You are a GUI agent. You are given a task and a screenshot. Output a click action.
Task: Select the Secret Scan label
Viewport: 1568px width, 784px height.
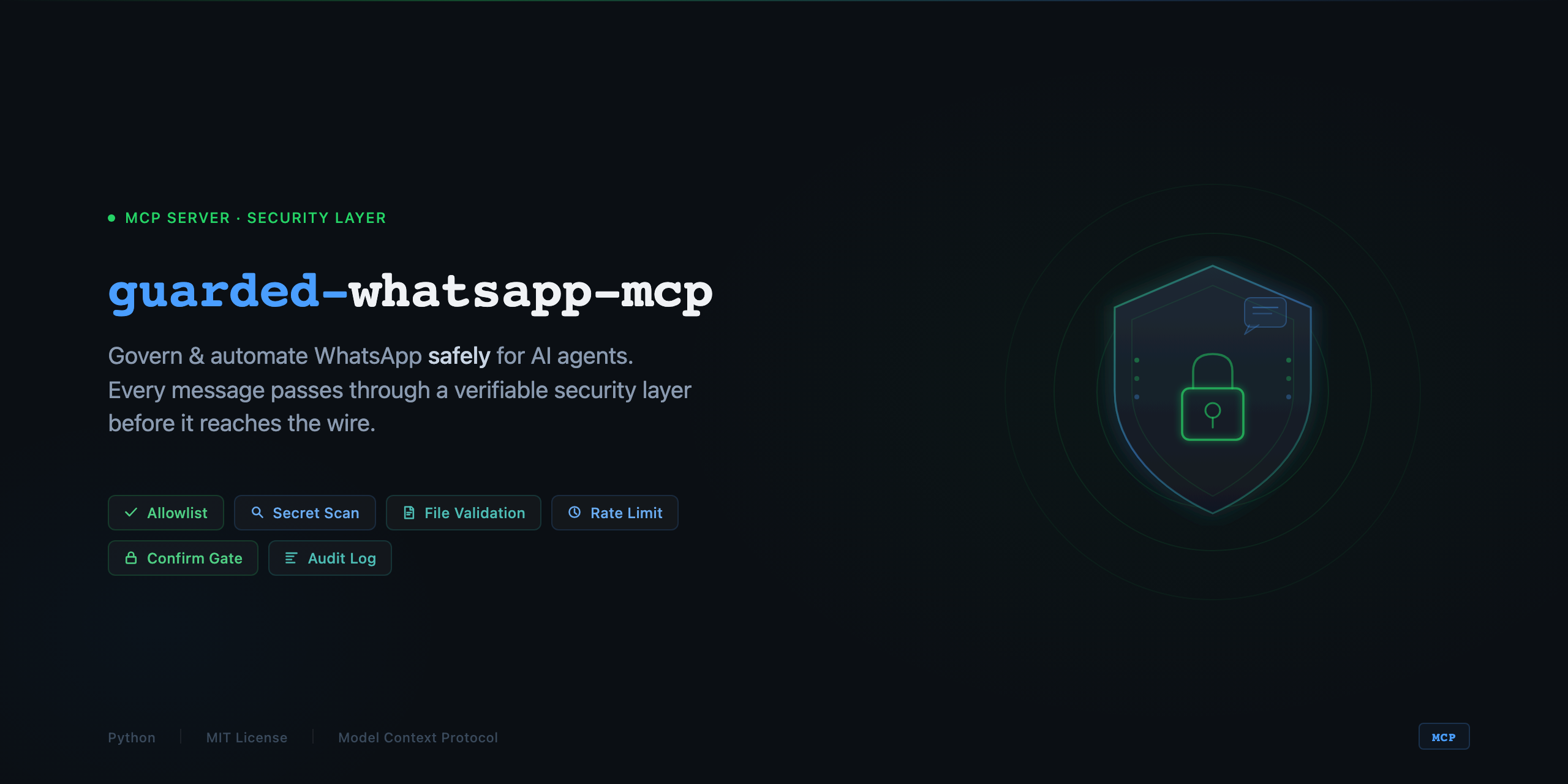point(315,513)
